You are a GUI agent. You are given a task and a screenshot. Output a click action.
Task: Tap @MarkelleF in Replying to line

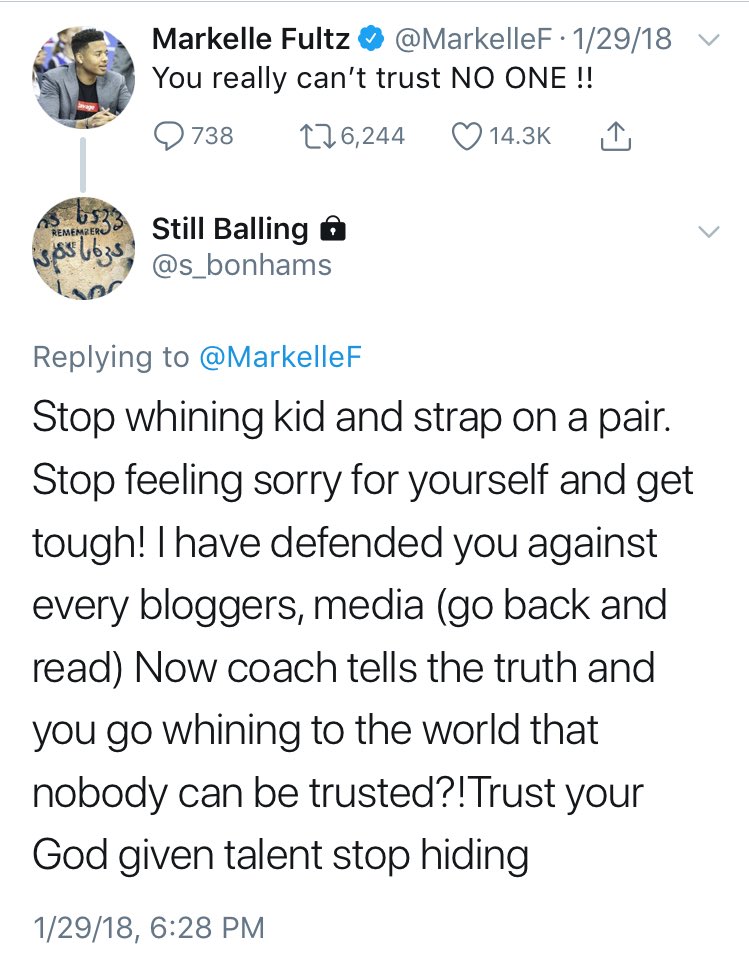click(280, 357)
